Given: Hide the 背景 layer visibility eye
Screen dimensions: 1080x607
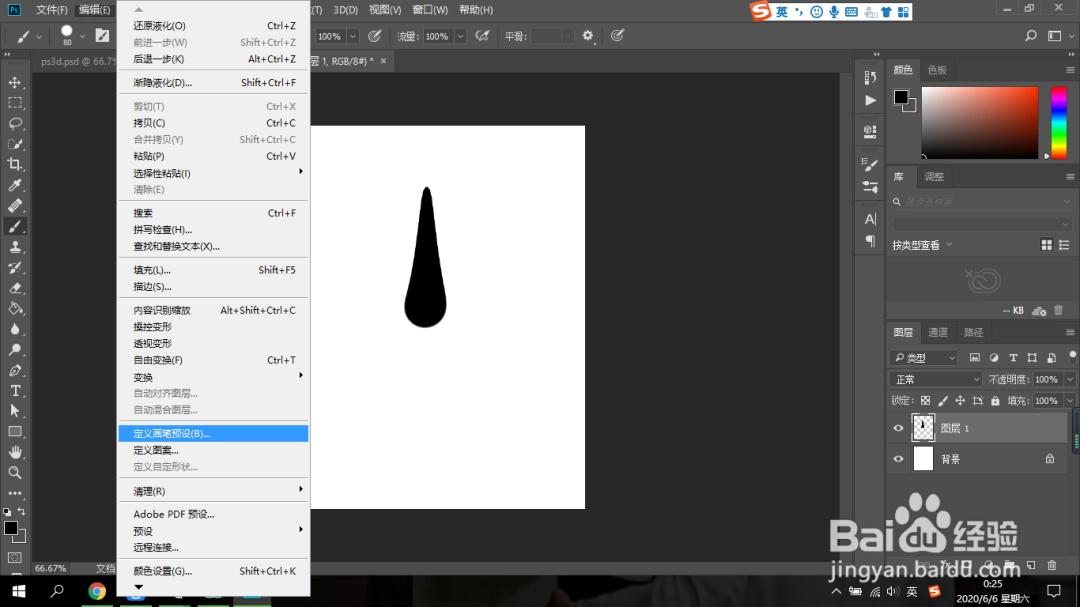Looking at the screenshot, I should click(898, 459).
